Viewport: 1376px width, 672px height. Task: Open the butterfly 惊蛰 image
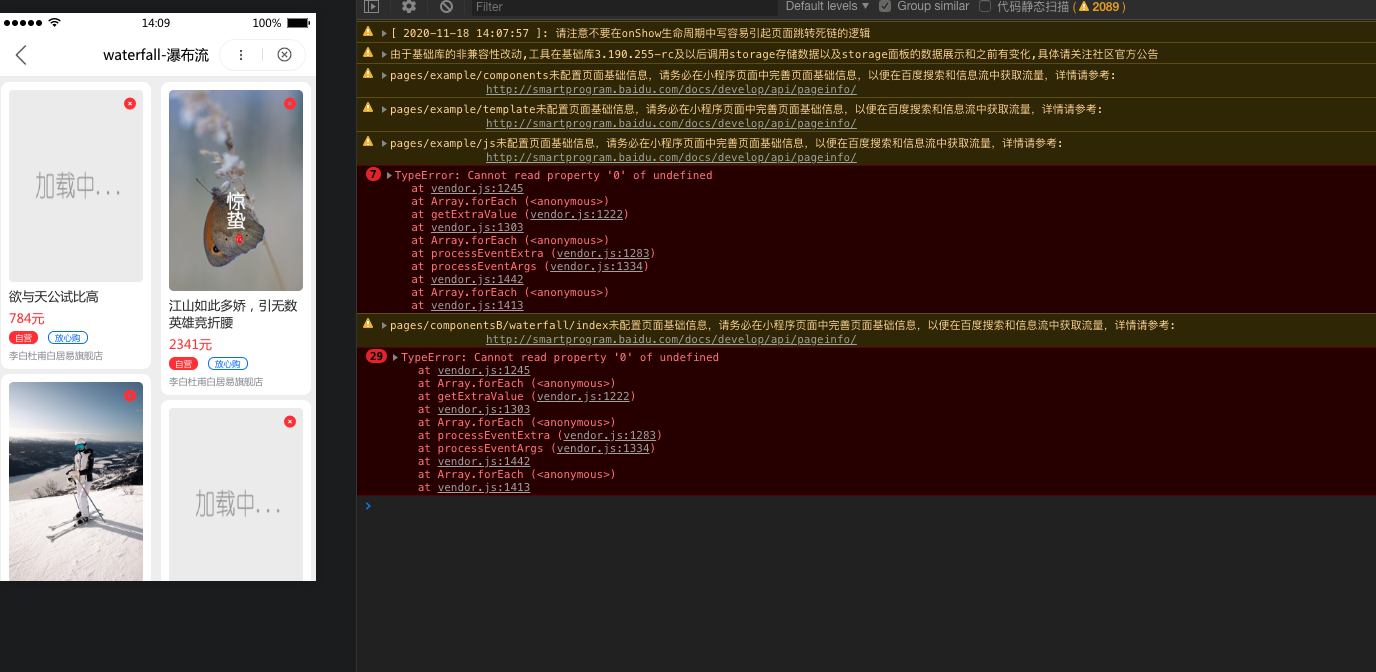pos(236,190)
